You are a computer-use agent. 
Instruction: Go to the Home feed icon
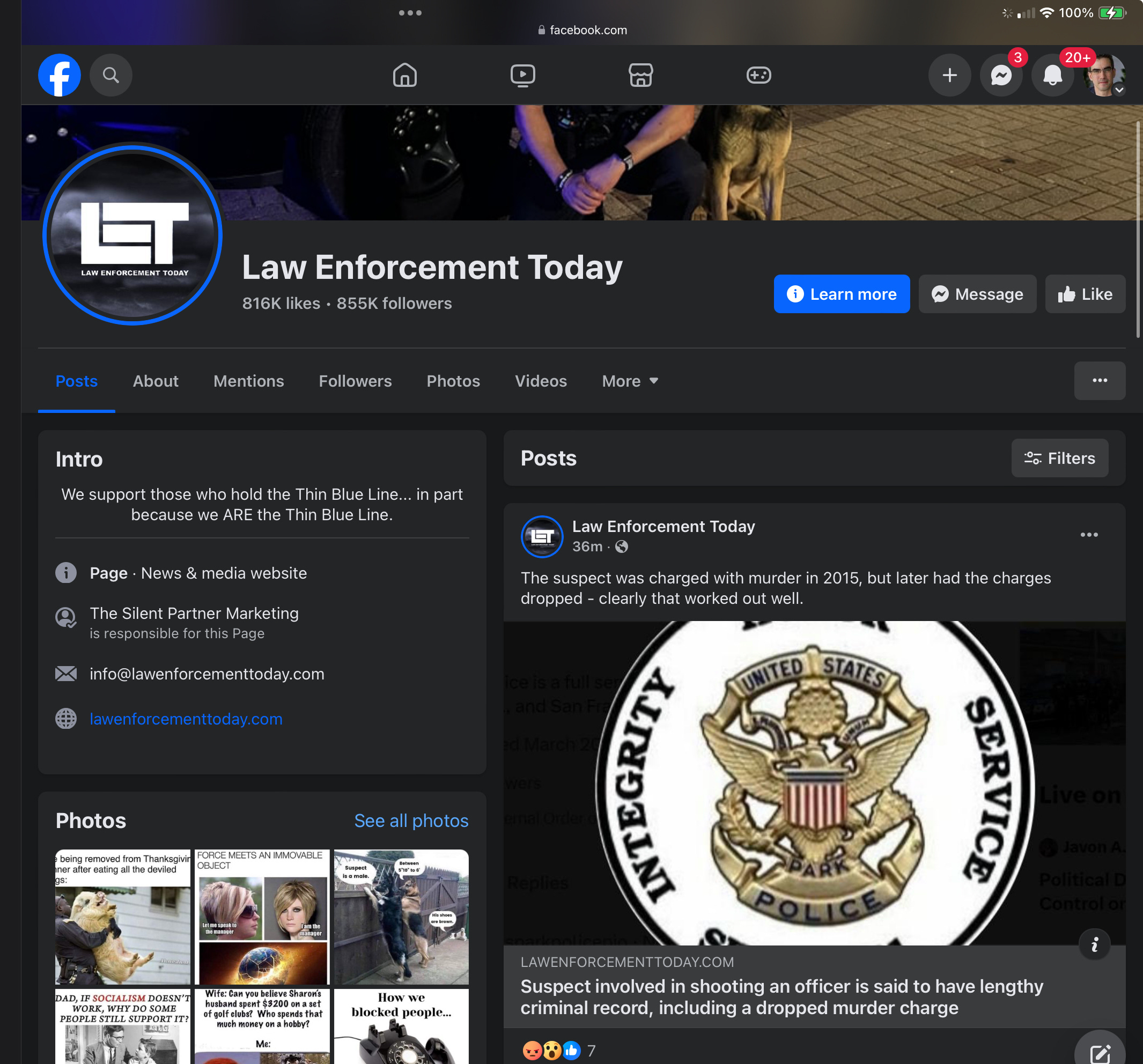[405, 75]
